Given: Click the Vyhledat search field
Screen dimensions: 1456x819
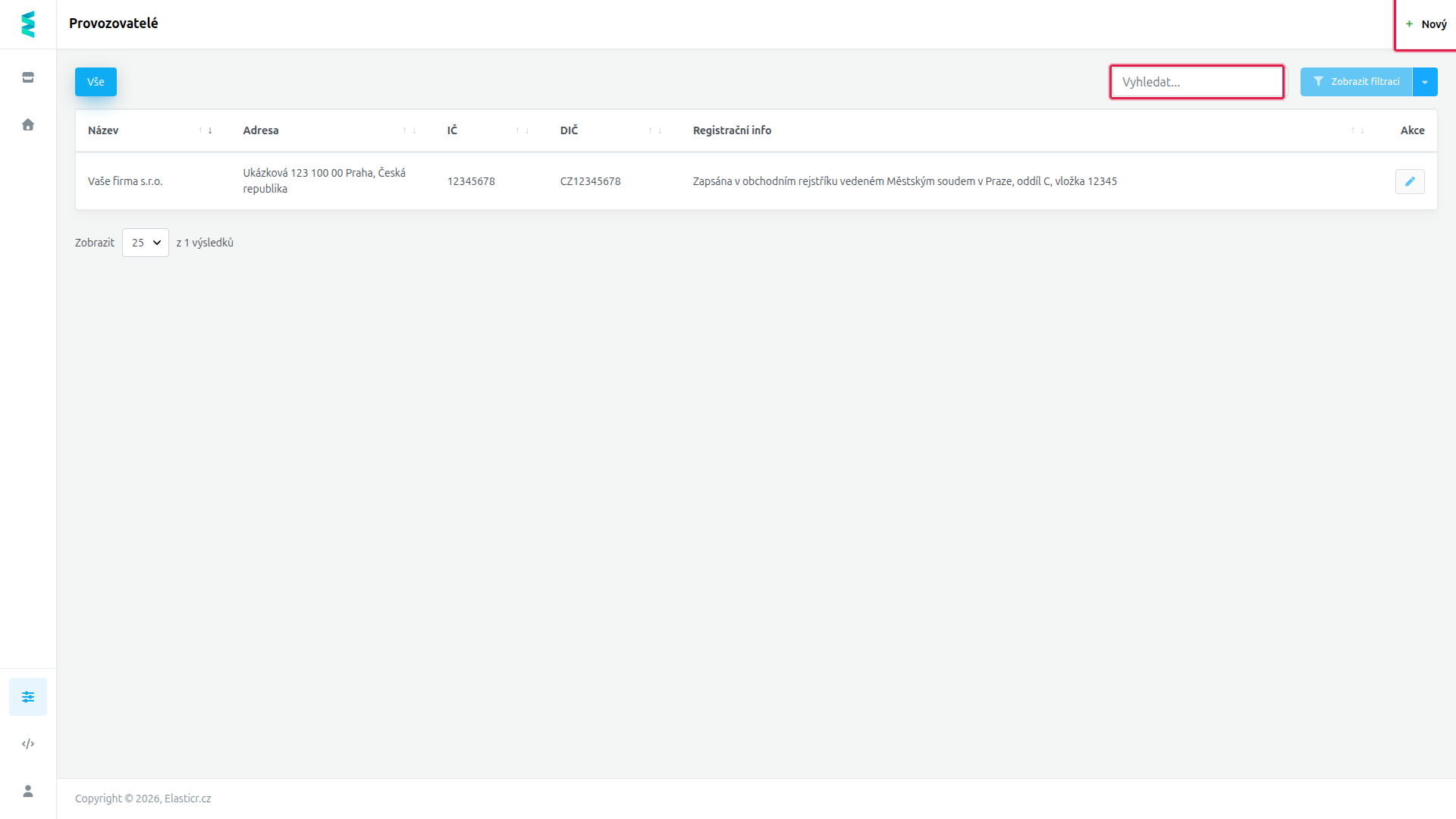Looking at the screenshot, I should 1197,82.
